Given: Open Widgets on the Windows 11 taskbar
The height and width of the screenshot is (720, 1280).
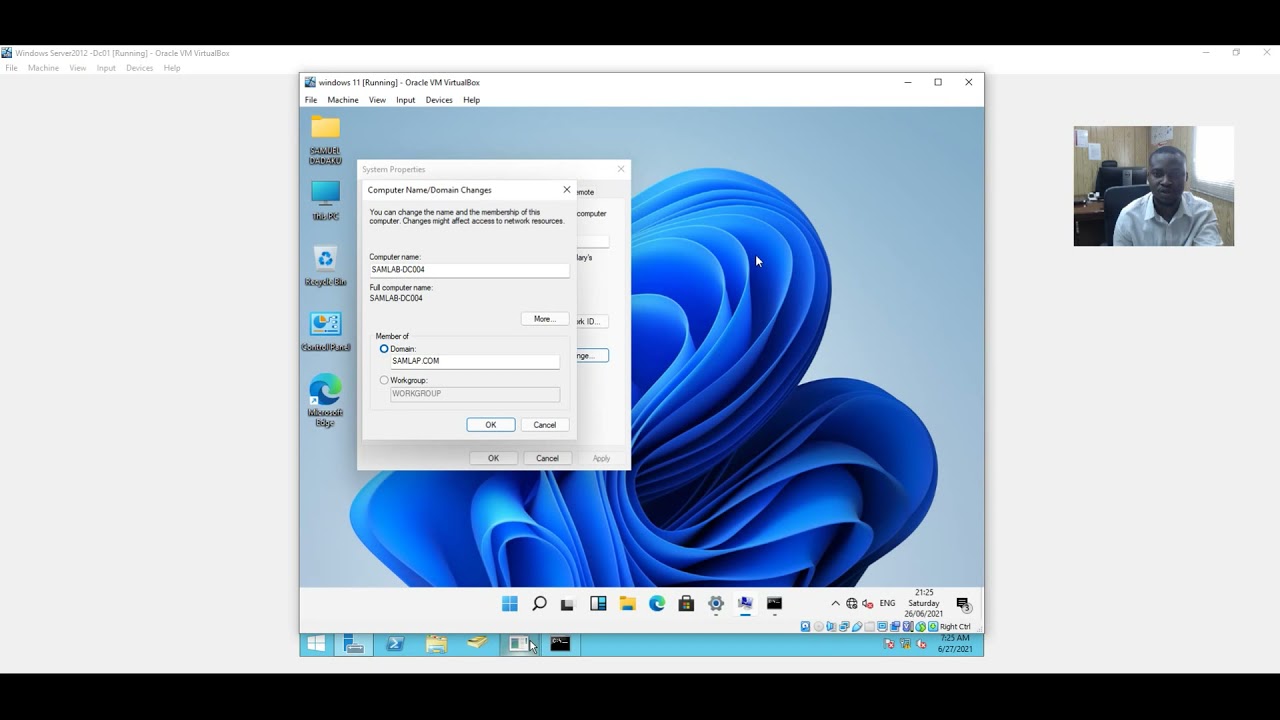Looking at the screenshot, I should tap(598, 603).
